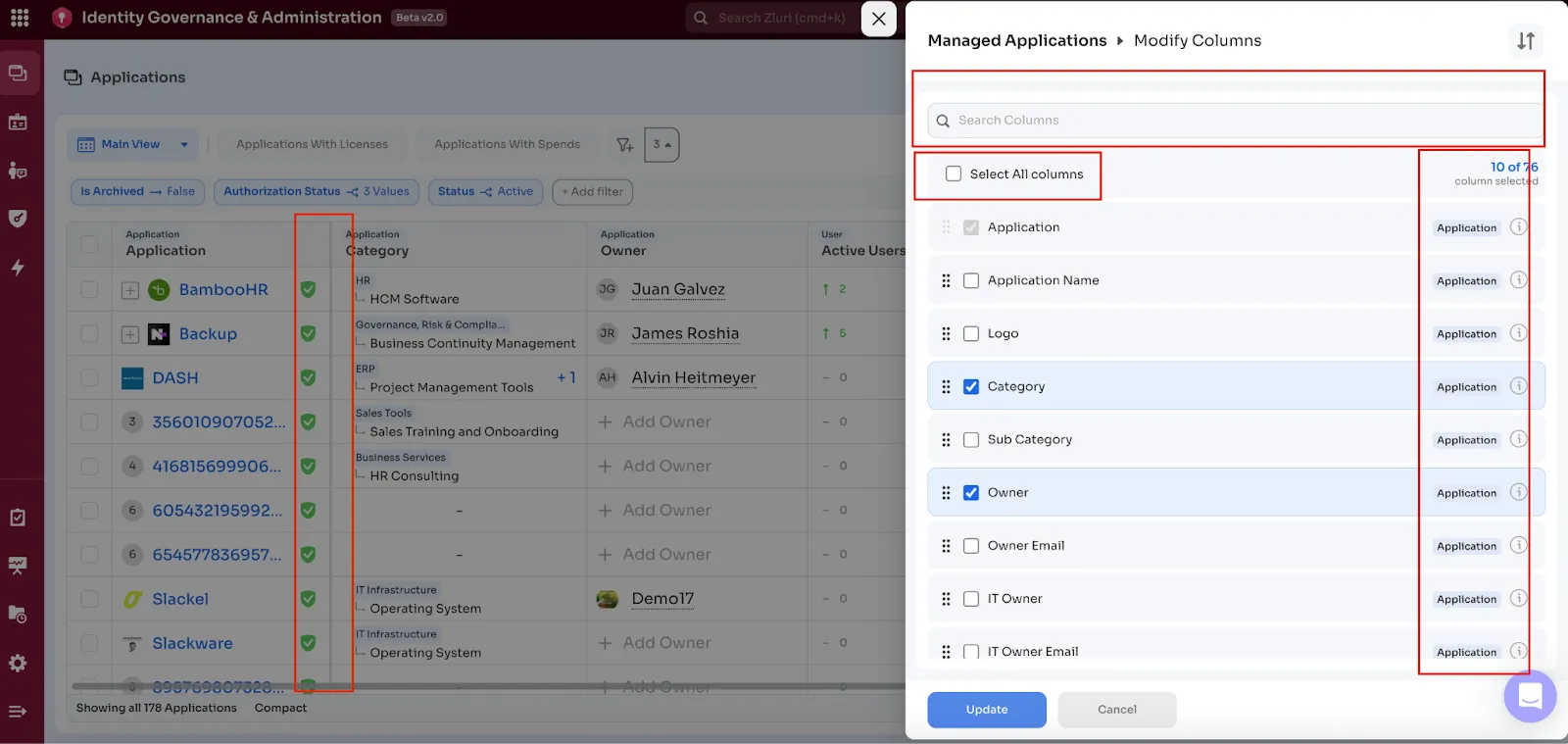The width and height of the screenshot is (1568, 744).
Task: Check the IT Owner column checkbox
Action: (971, 598)
